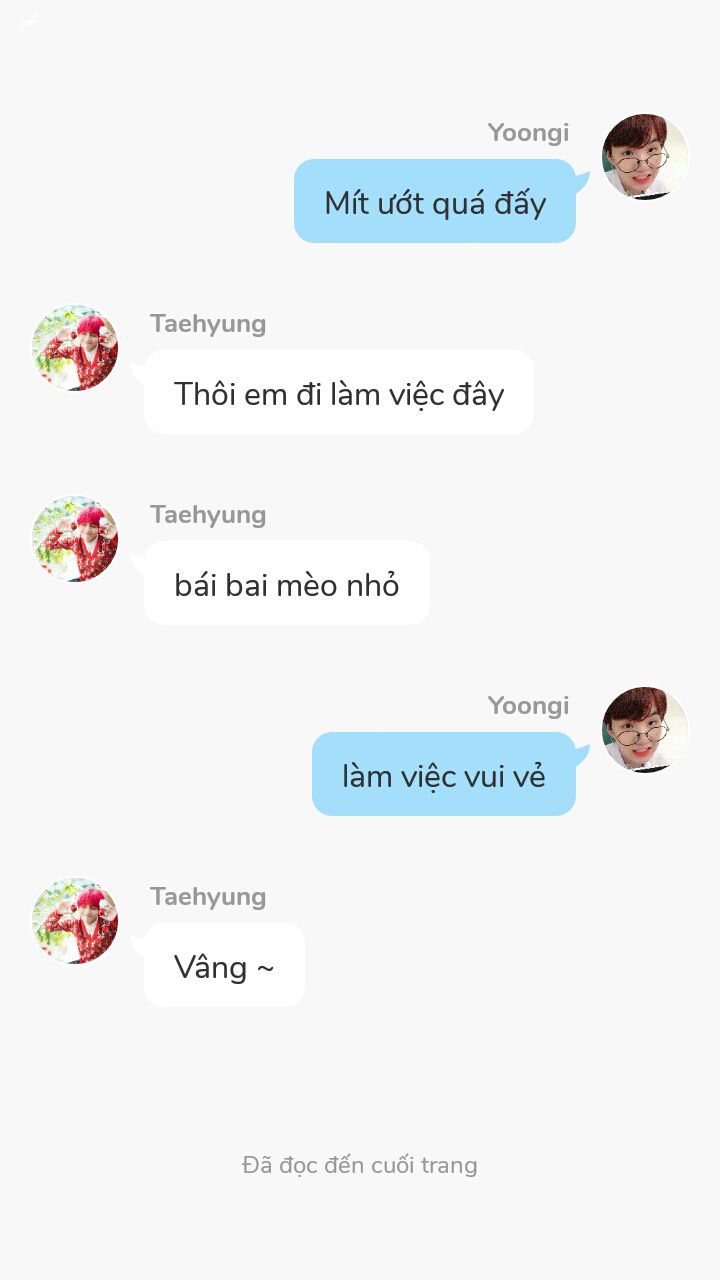Viewport: 720px width, 1280px height.
Task: Click the Taehyung name above 'bái bai mèo nhỏ'
Action: click(x=208, y=515)
